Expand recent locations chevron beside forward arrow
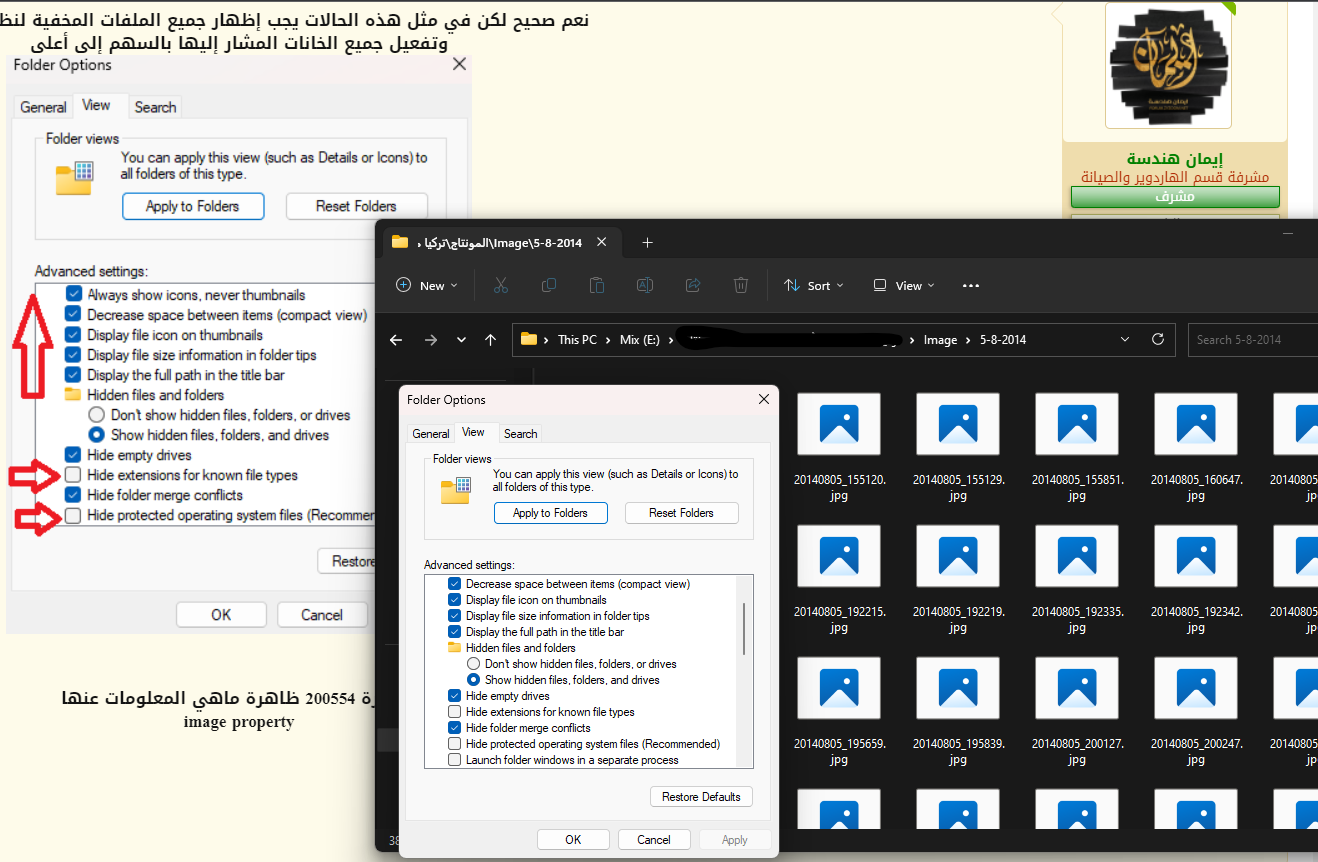This screenshot has width=1318, height=862. coord(461,340)
